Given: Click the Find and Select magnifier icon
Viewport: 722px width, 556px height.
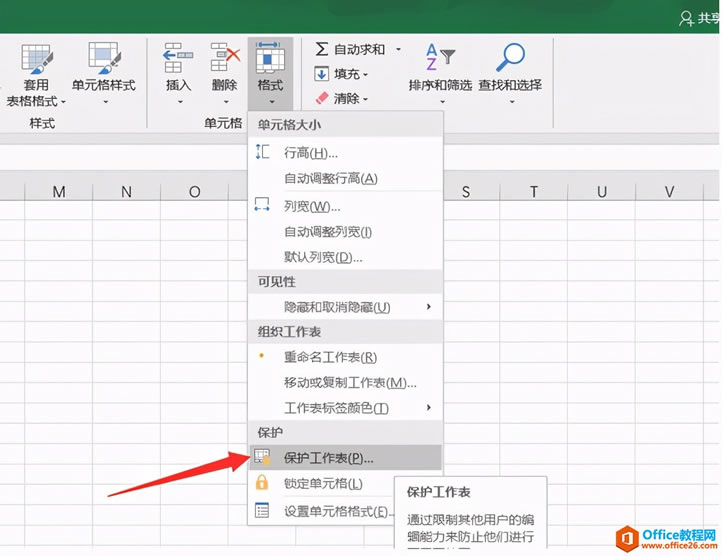Looking at the screenshot, I should (510, 57).
